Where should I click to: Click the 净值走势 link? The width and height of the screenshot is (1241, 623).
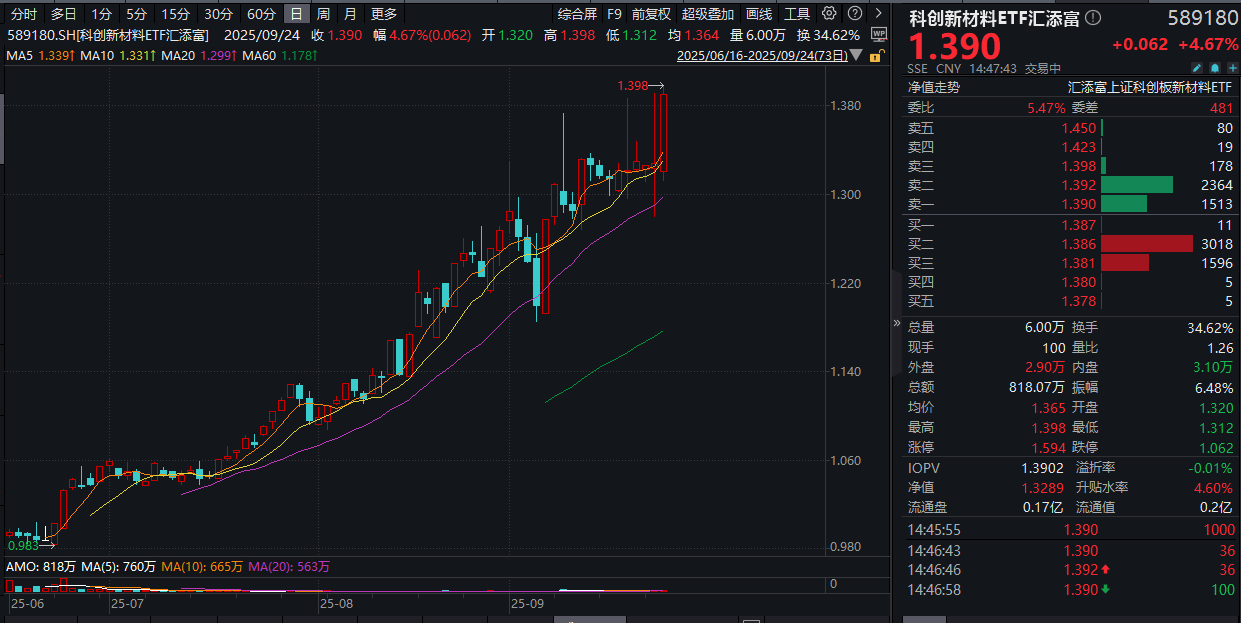[933, 87]
